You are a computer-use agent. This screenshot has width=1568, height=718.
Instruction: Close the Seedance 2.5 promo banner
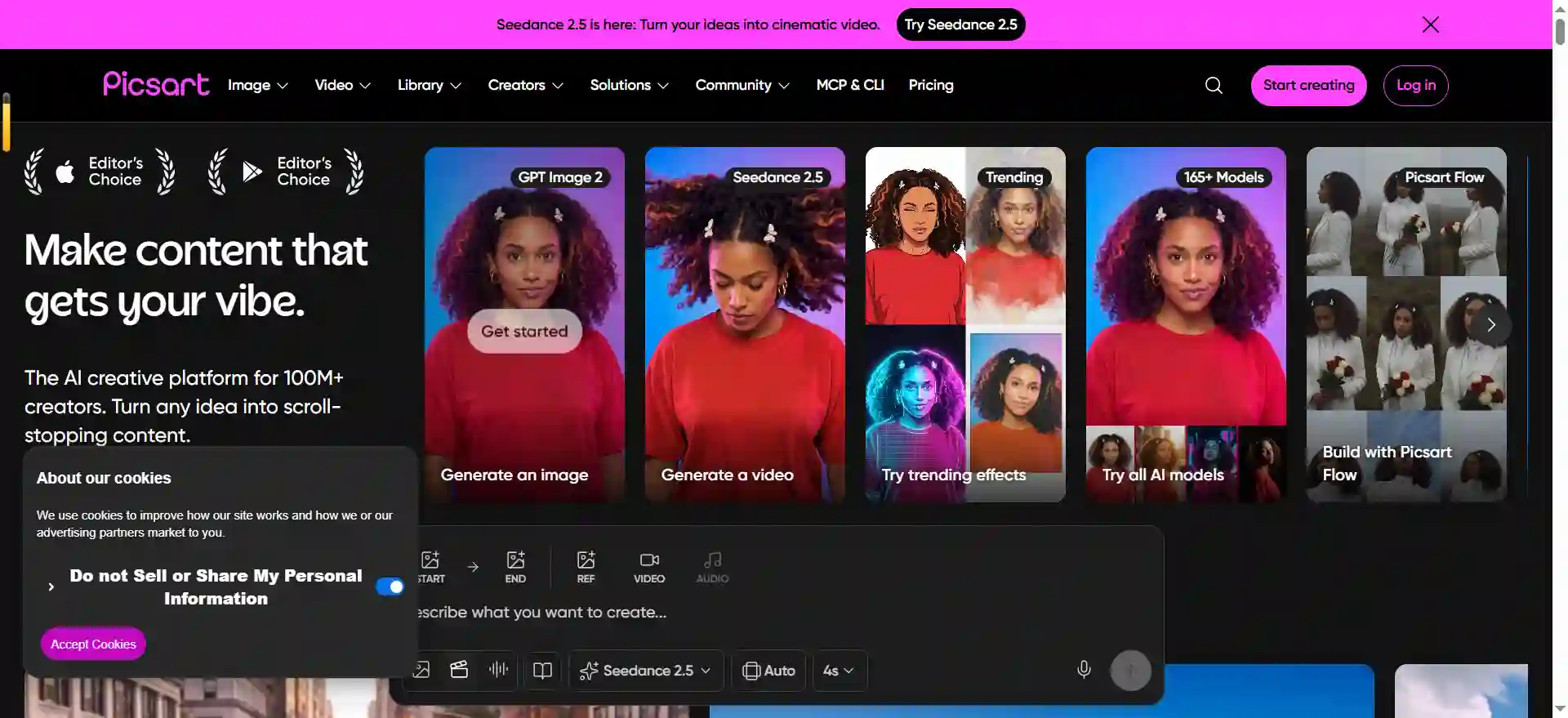[1430, 25]
